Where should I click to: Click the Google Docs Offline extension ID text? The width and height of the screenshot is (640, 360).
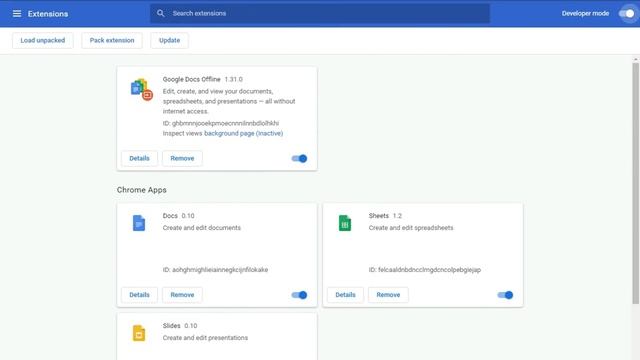pos(221,123)
